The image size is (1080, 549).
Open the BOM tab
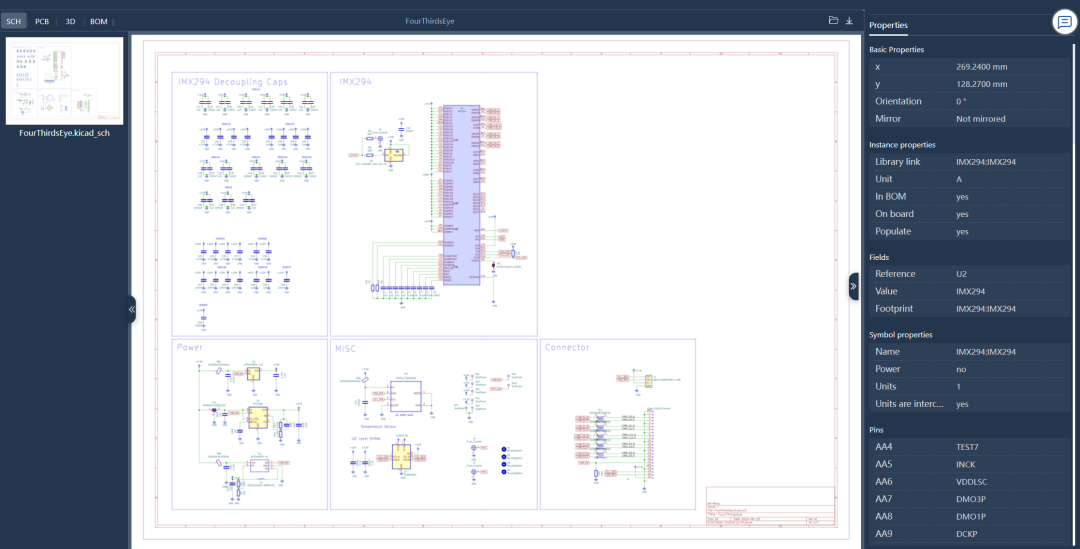coord(98,21)
